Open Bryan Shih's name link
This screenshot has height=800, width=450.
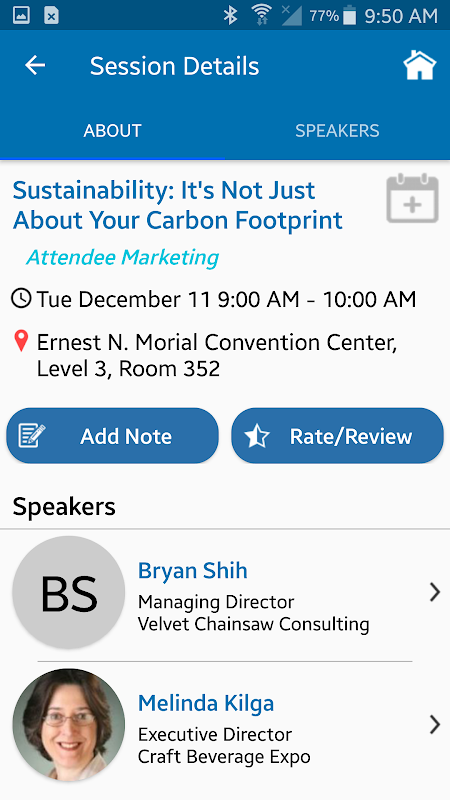click(192, 570)
